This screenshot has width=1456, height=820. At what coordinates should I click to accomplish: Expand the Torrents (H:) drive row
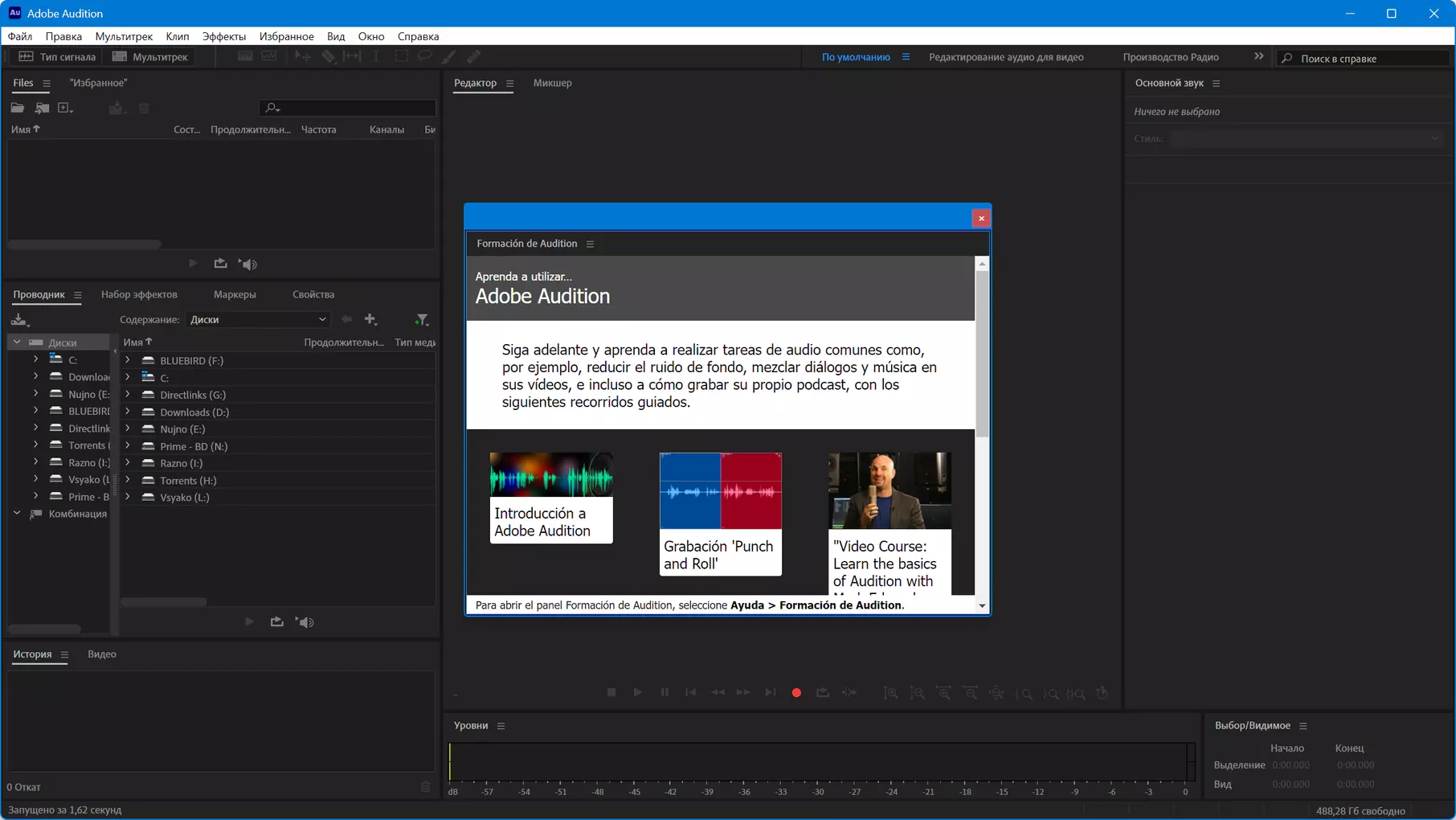128,480
